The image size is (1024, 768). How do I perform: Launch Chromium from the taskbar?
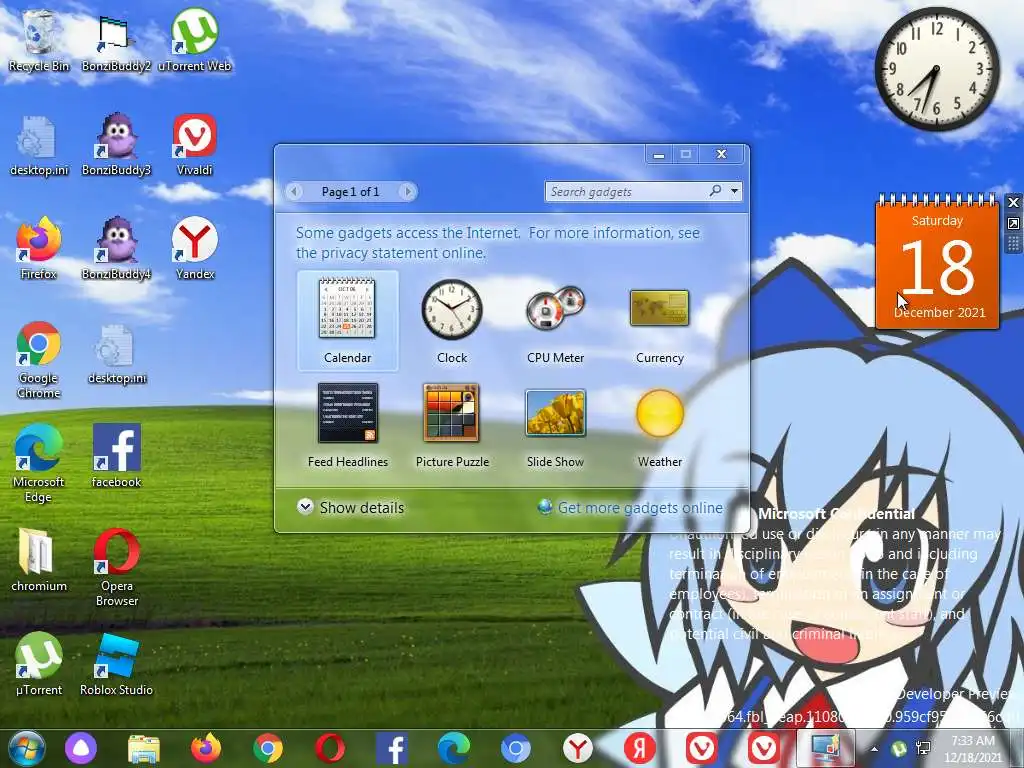click(x=516, y=748)
